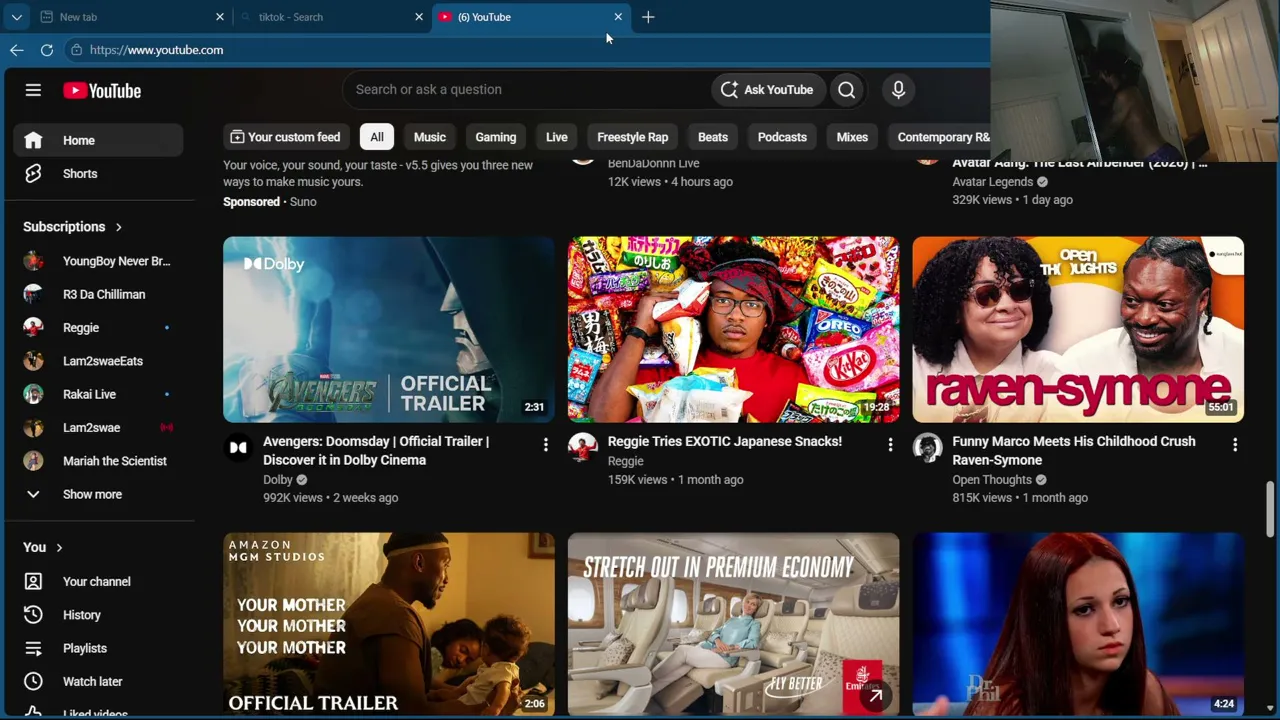Open YoungBoy Never Br... channel subscription
Image resolution: width=1280 pixels, height=720 pixels.
tap(98, 261)
